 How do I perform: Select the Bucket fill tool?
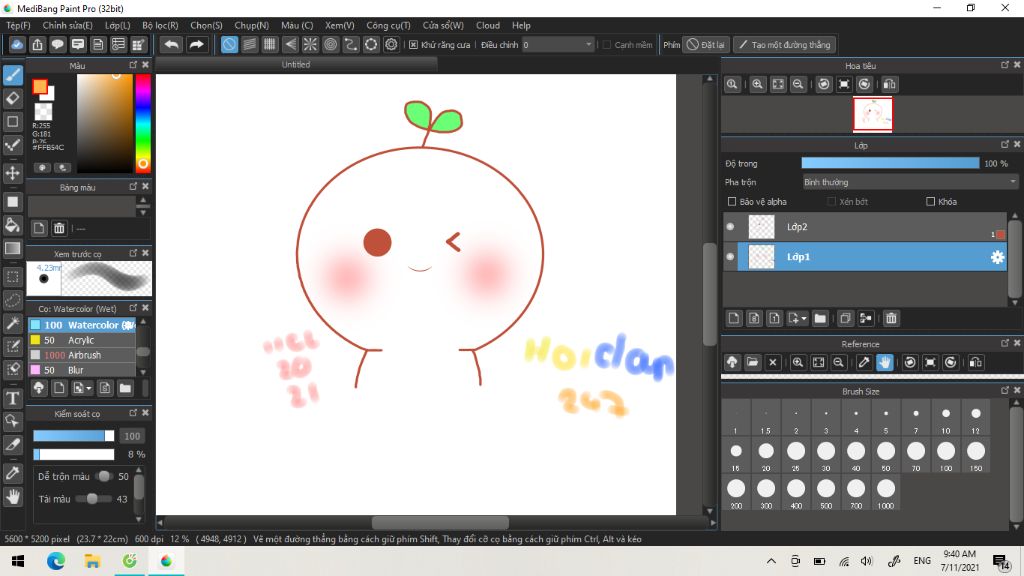13,224
